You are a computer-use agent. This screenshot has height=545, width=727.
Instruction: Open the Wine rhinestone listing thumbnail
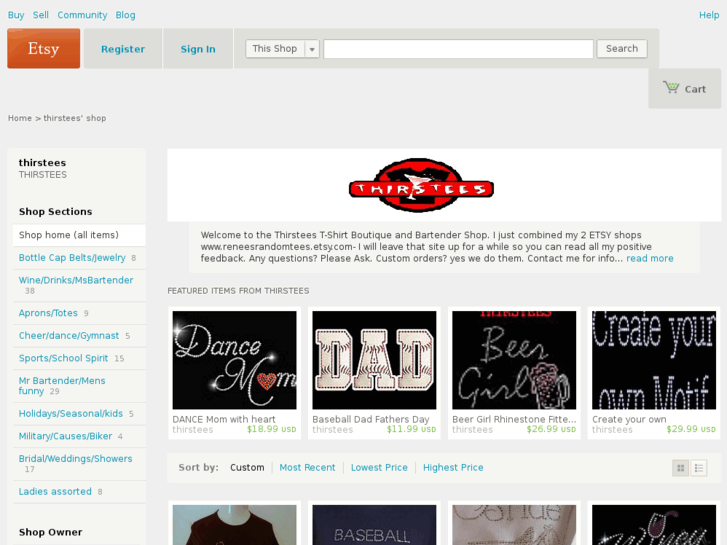(x=654, y=525)
